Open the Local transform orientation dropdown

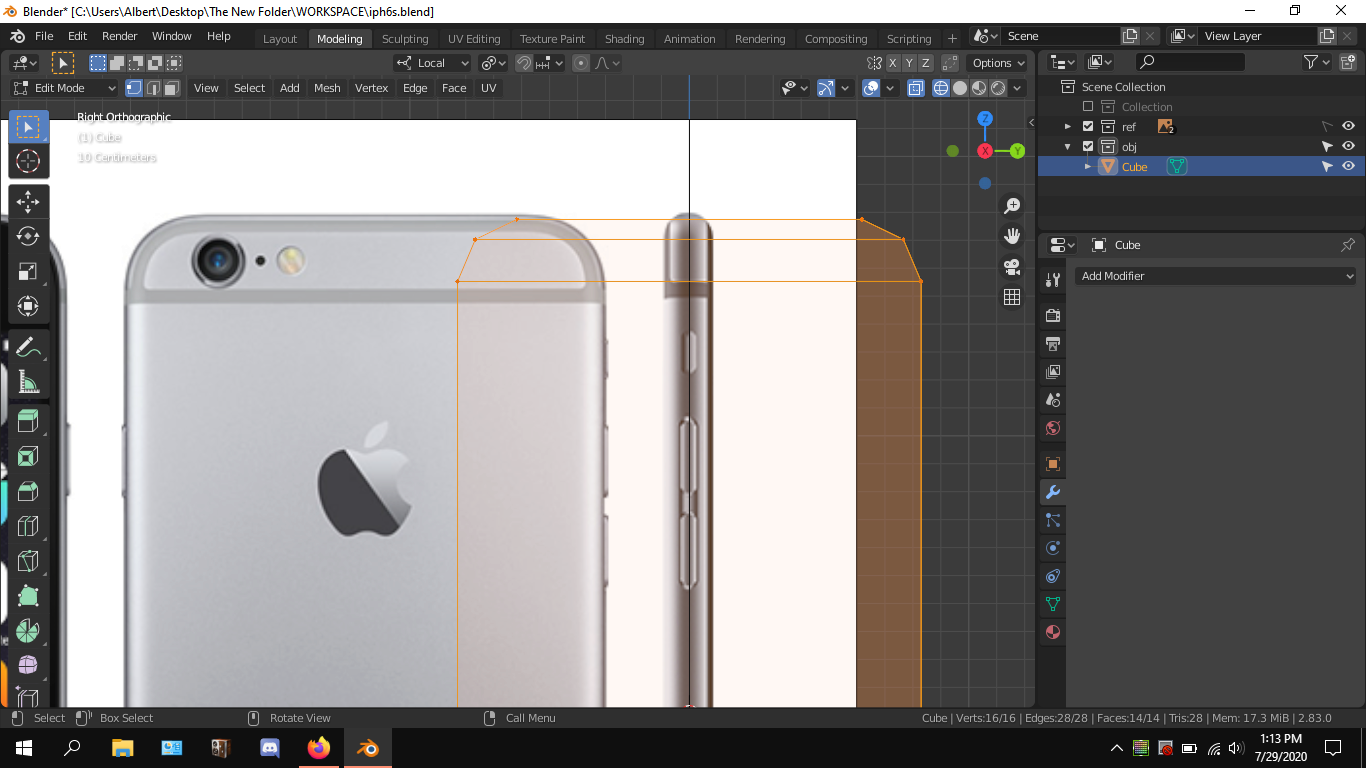click(432, 63)
